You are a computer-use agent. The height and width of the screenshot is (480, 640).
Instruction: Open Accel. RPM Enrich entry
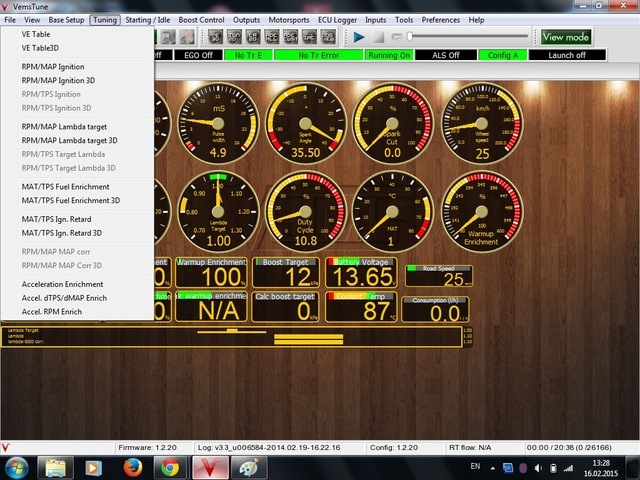point(78,312)
